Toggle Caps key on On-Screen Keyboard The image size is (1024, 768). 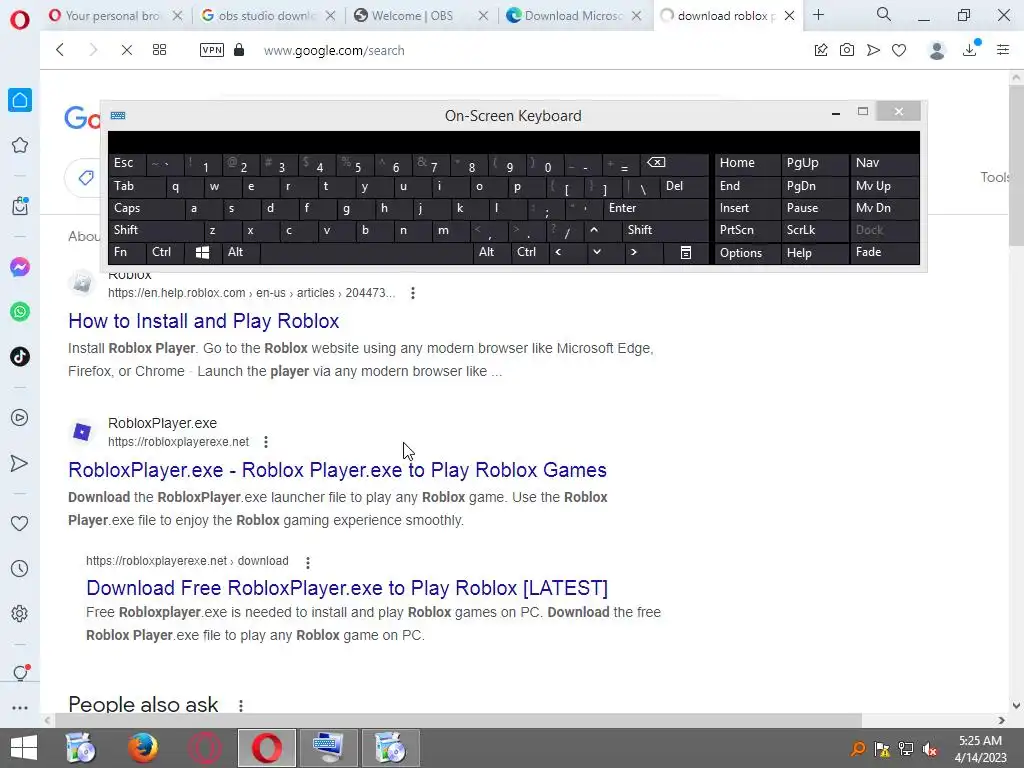[x=146, y=208]
